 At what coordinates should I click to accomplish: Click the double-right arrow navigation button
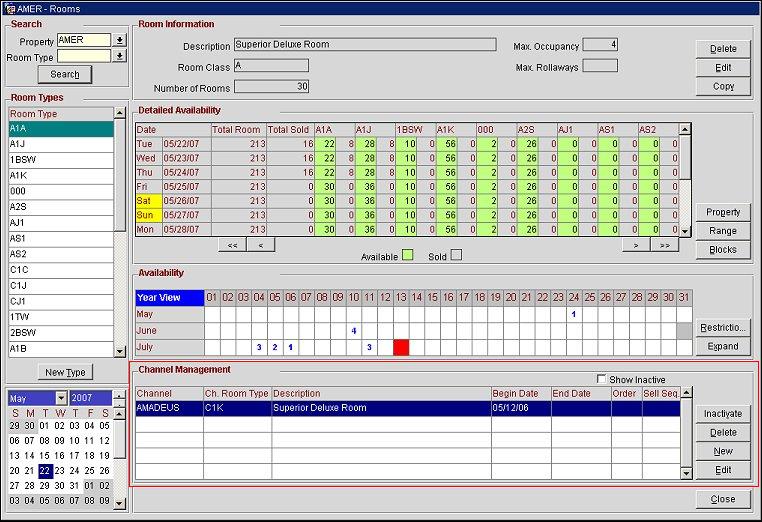click(664, 244)
